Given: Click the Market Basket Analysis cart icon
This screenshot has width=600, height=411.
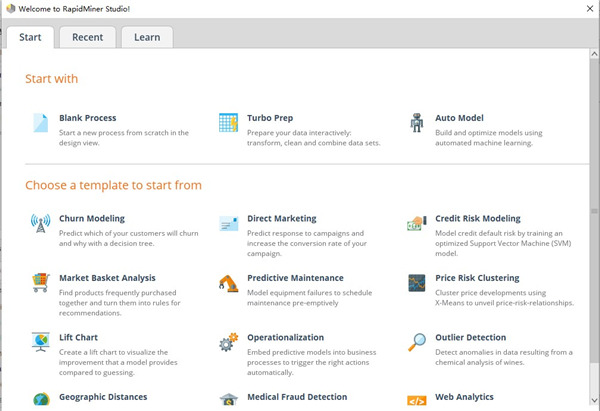Looking at the screenshot, I should click(40, 283).
